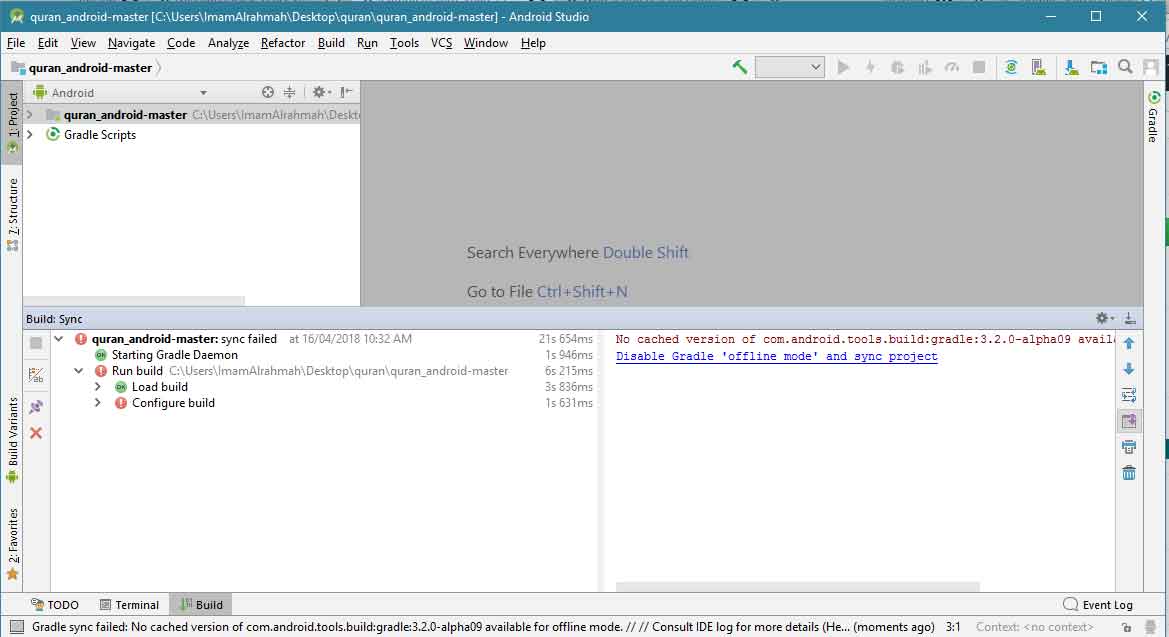Open the Event Log button
Image resolution: width=1169 pixels, height=637 pixels.
[1098, 605]
